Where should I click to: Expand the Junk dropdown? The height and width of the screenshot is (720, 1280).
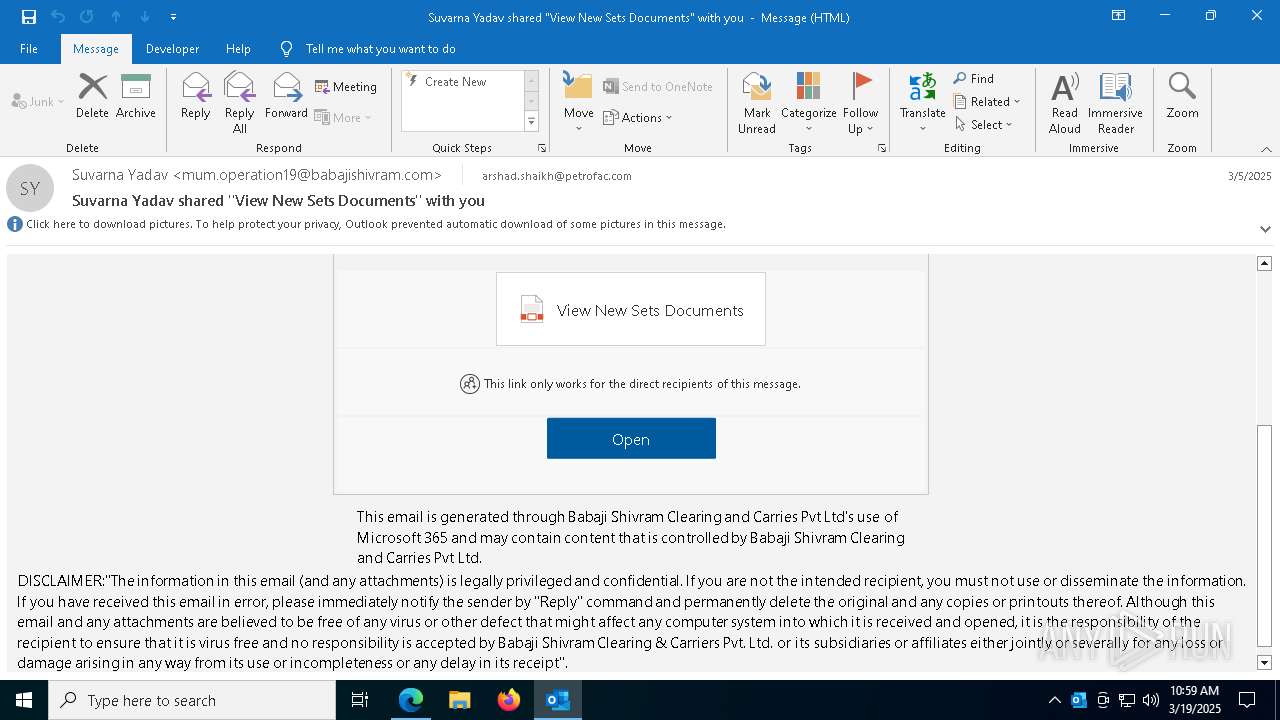(x=38, y=102)
